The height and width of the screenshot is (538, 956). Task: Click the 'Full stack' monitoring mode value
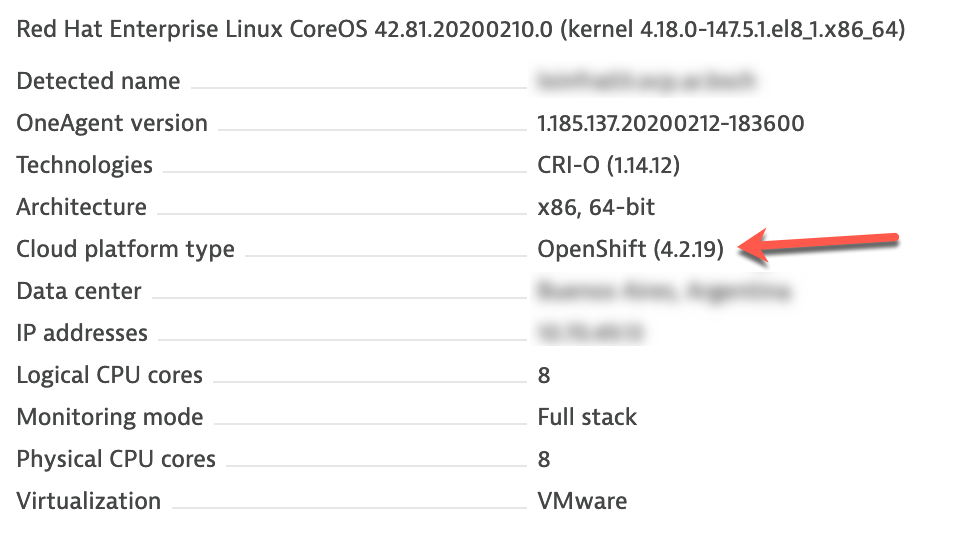pos(587,417)
